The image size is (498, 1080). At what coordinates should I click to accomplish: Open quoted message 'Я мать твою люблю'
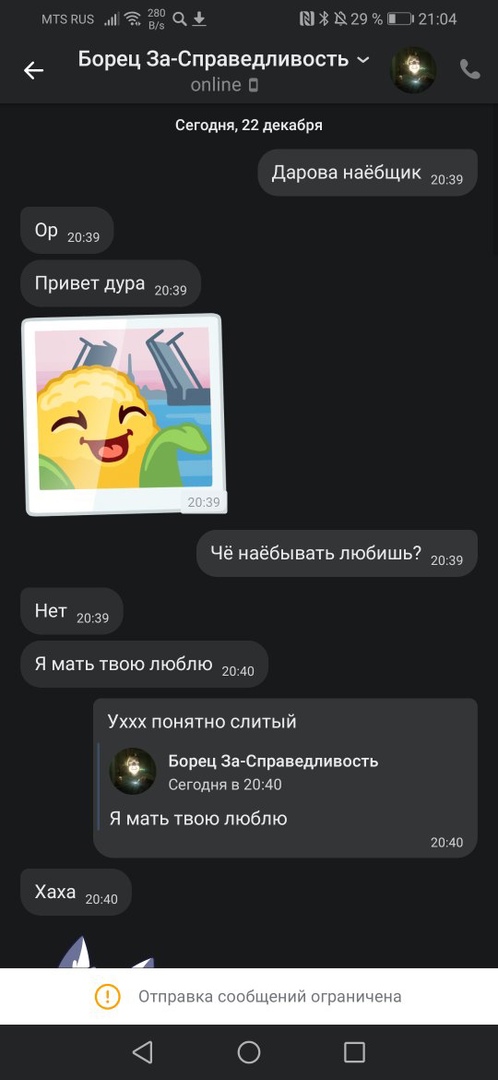point(198,818)
